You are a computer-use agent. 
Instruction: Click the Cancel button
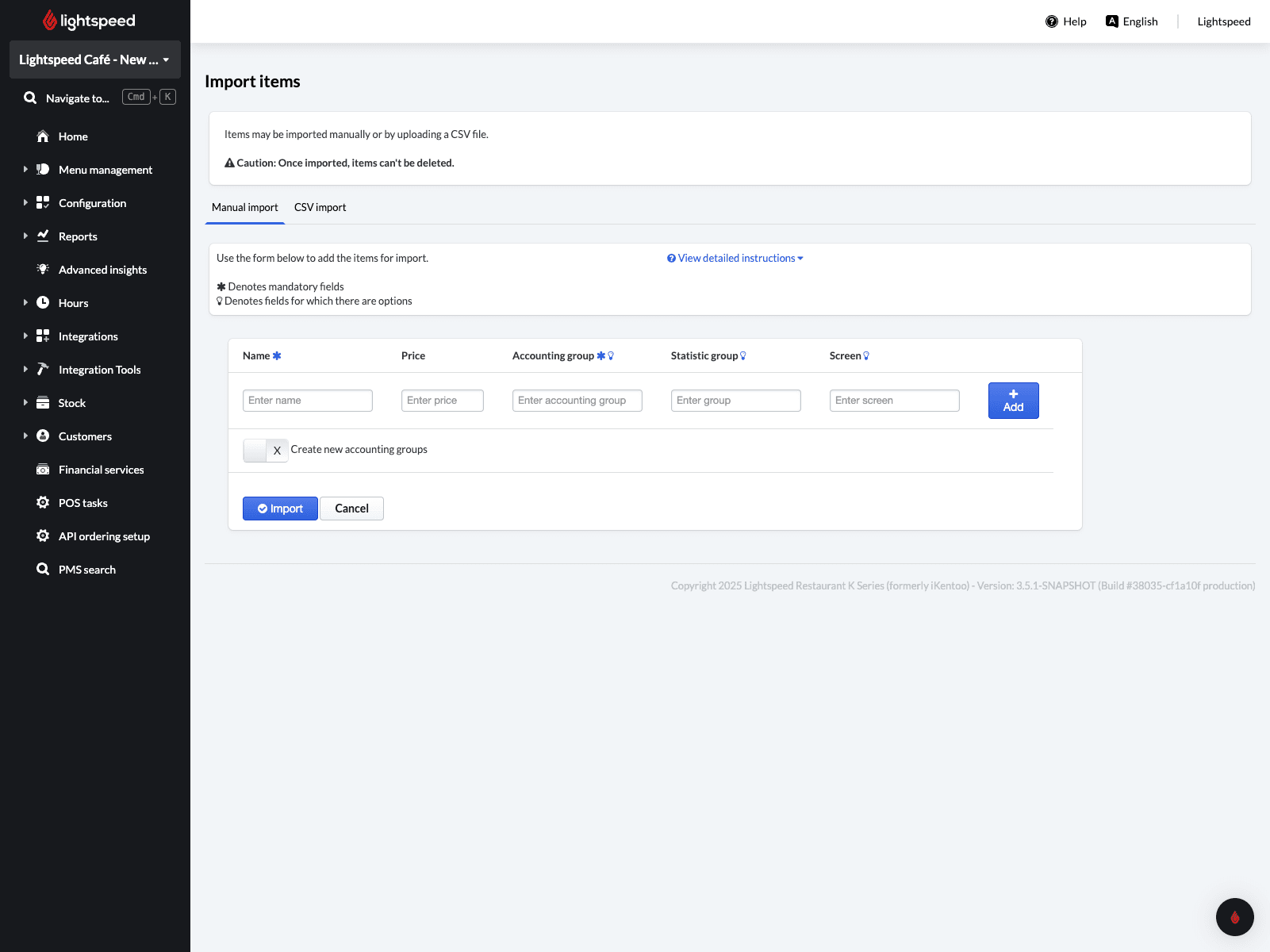pyautogui.click(x=351, y=509)
